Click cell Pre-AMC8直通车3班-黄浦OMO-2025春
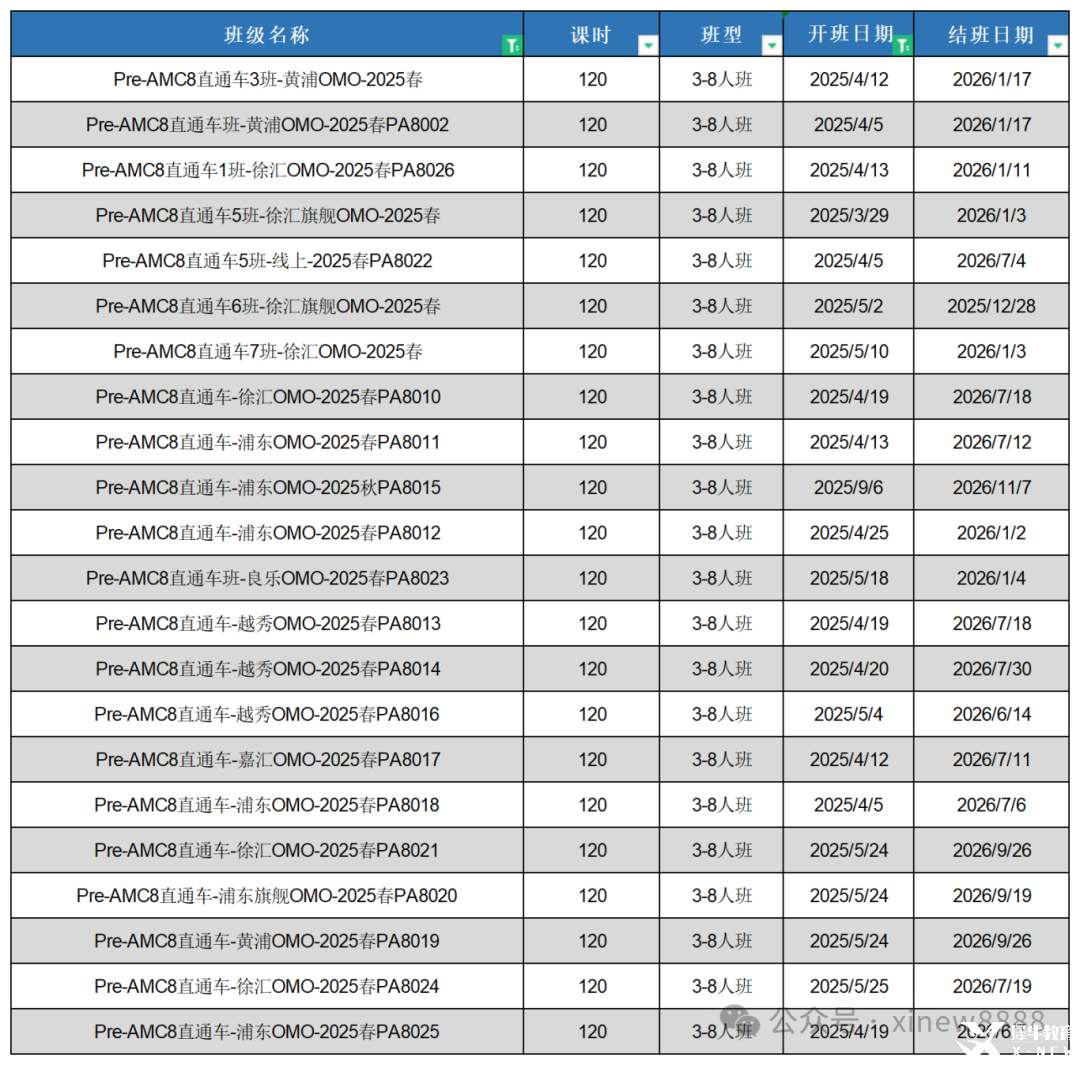1080x1065 pixels. [267, 79]
